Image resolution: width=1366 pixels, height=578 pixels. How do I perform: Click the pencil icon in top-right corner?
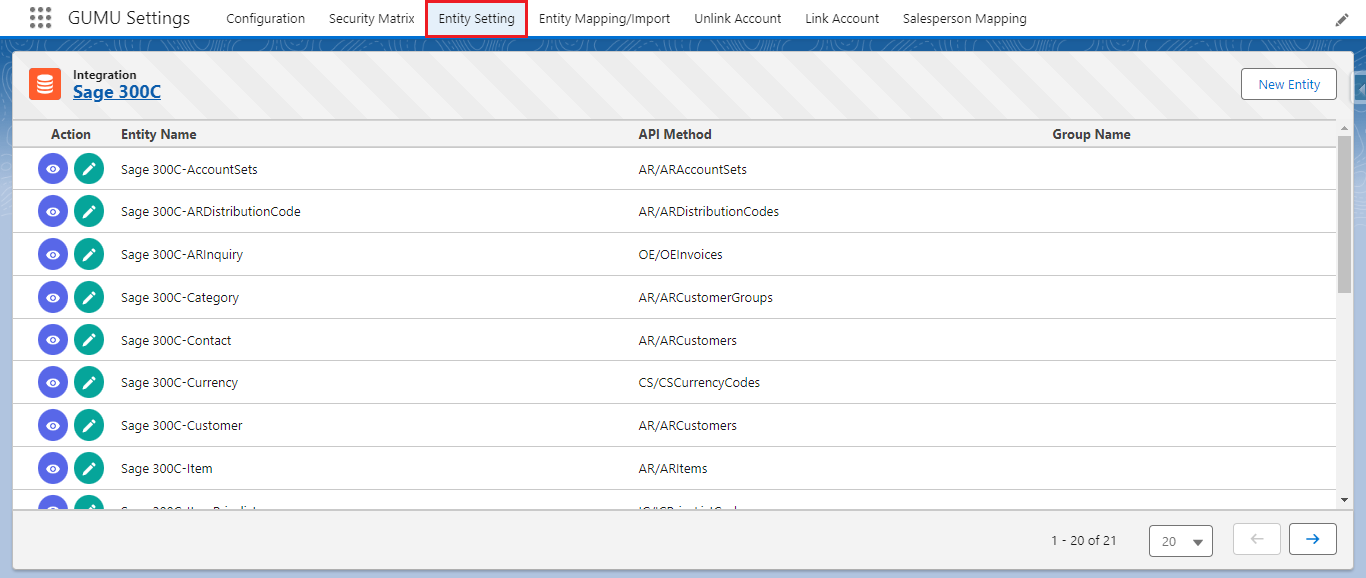(x=1342, y=20)
